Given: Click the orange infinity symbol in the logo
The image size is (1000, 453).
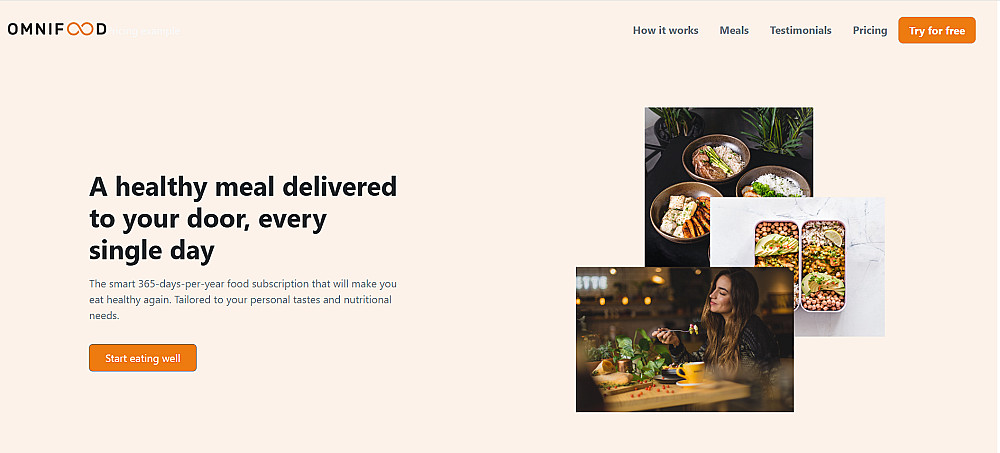Looking at the screenshot, I should click(x=80, y=29).
